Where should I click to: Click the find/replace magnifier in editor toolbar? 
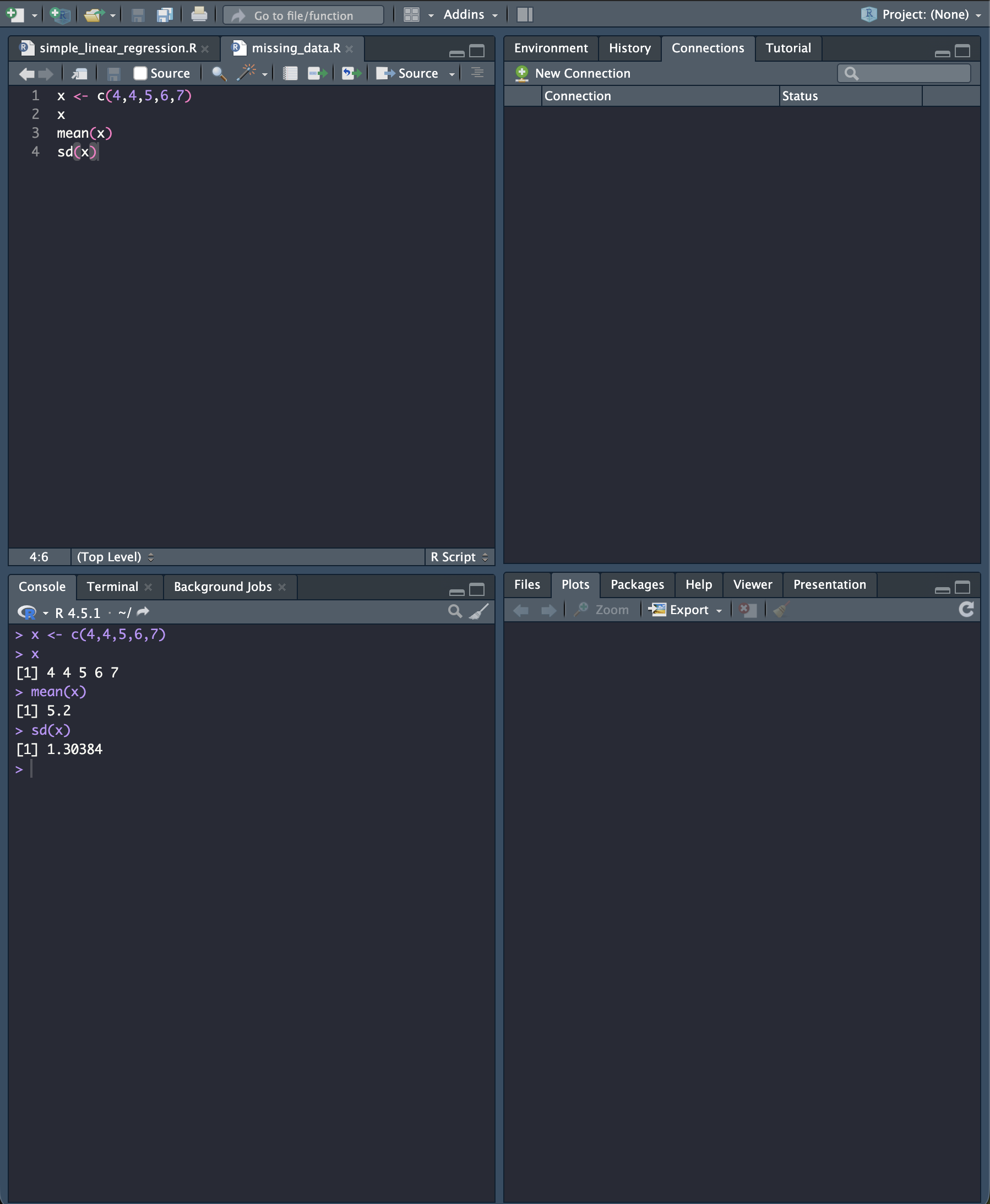pyautogui.click(x=219, y=73)
